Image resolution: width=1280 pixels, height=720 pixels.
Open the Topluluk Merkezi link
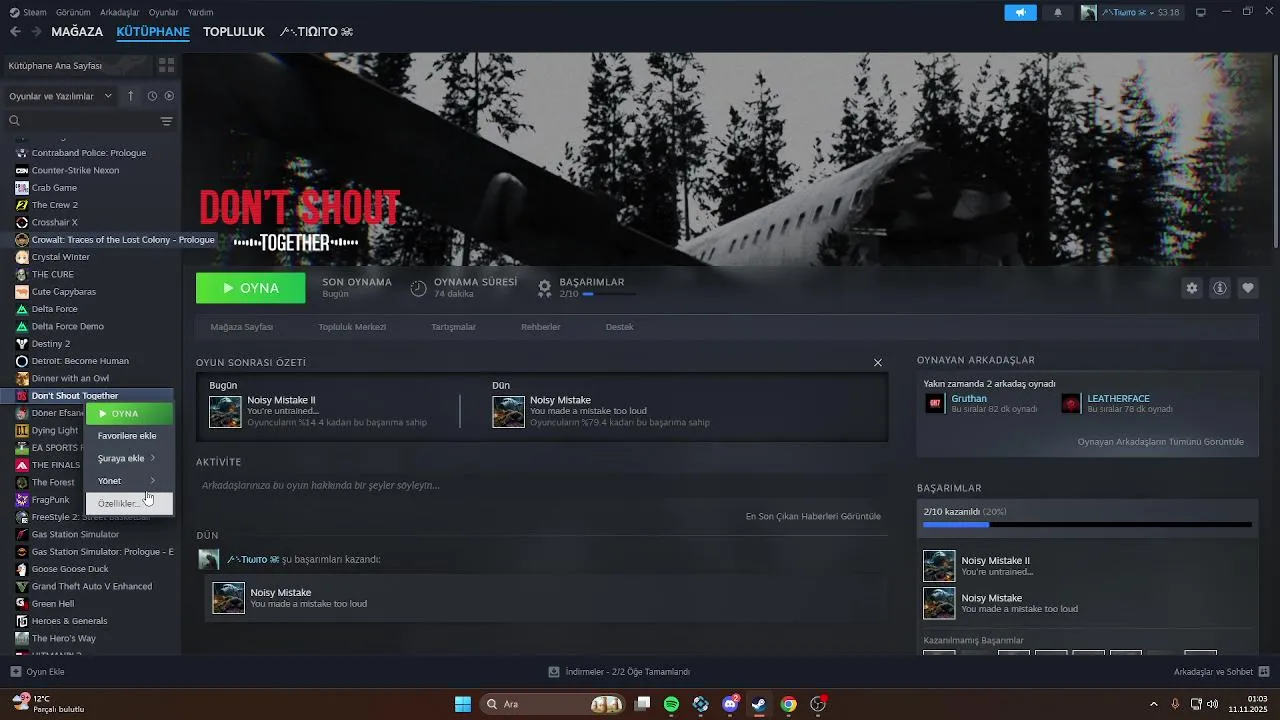click(x=352, y=327)
